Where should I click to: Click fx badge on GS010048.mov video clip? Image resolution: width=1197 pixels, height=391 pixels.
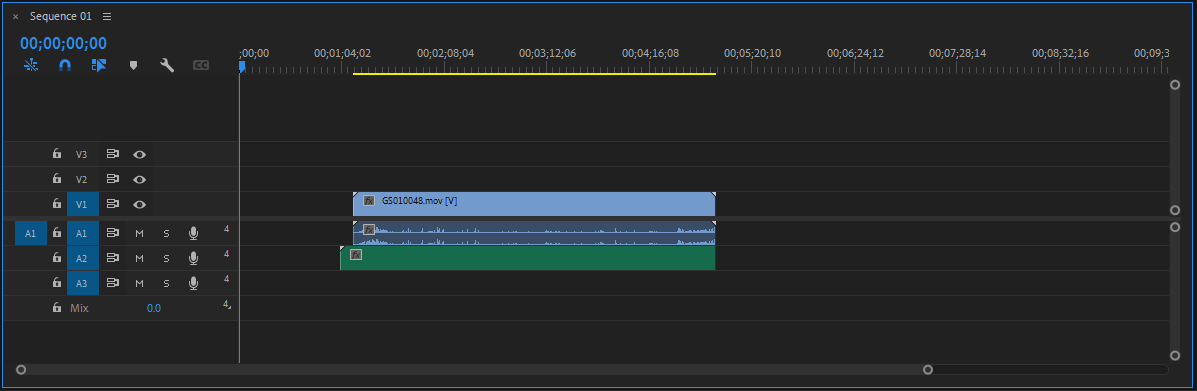tap(369, 201)
